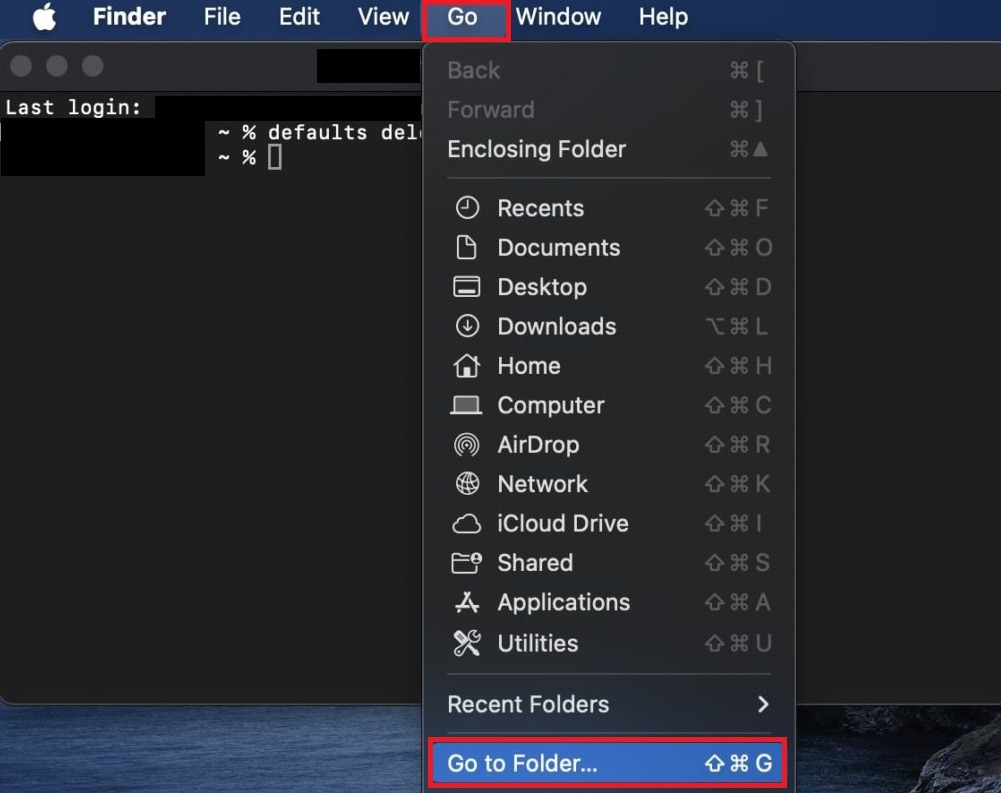Screen dimensions: 1001x793
Task: Select Computer in the Go menu
Action: (608, 405)
